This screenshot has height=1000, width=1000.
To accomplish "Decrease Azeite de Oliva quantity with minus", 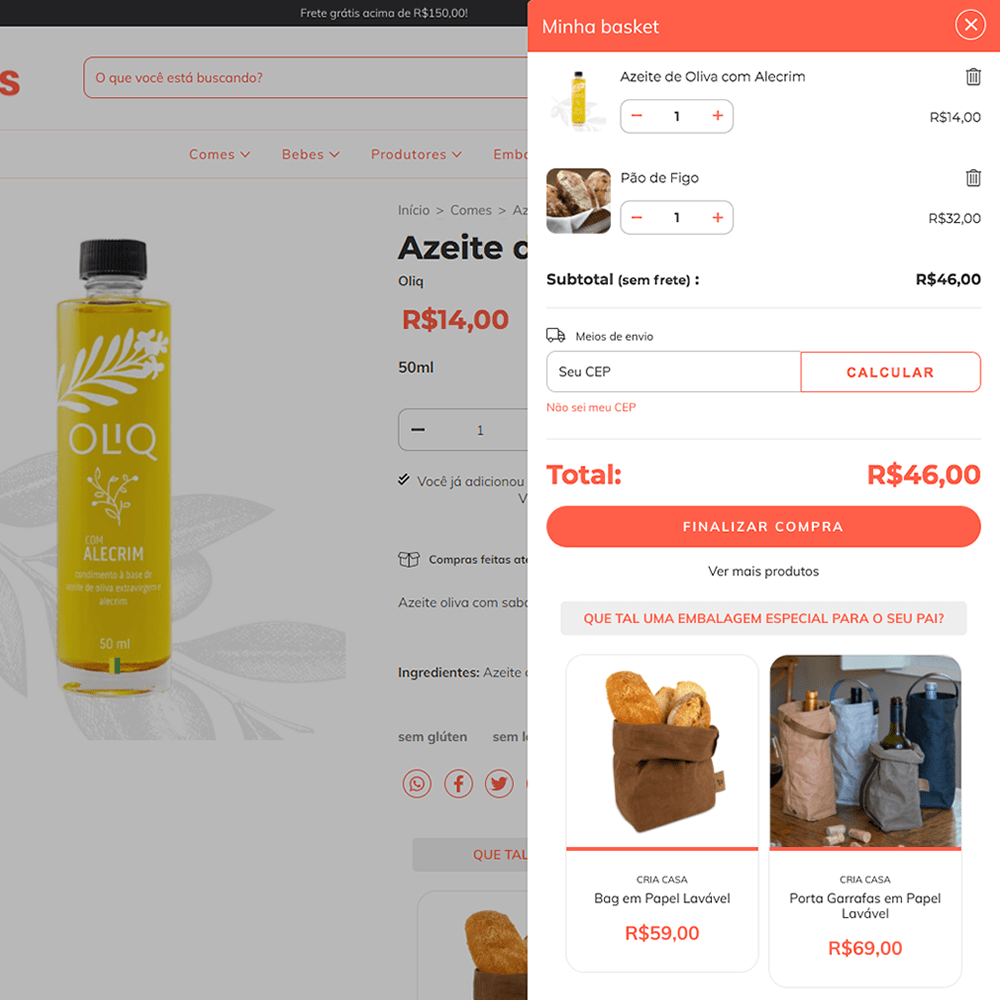I will [636, 115].
